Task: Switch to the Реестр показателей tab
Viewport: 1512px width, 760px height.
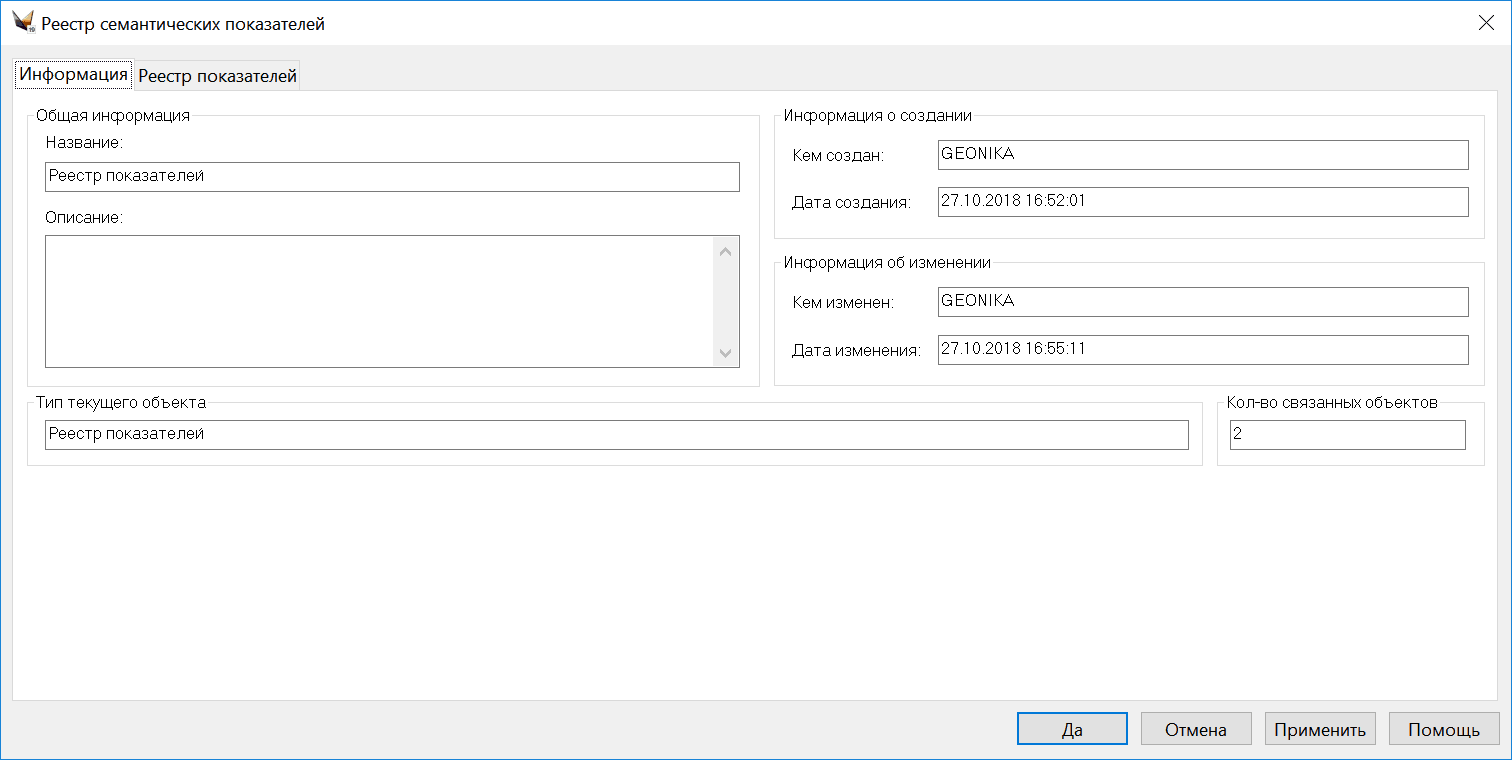Action: click(217, 75)
